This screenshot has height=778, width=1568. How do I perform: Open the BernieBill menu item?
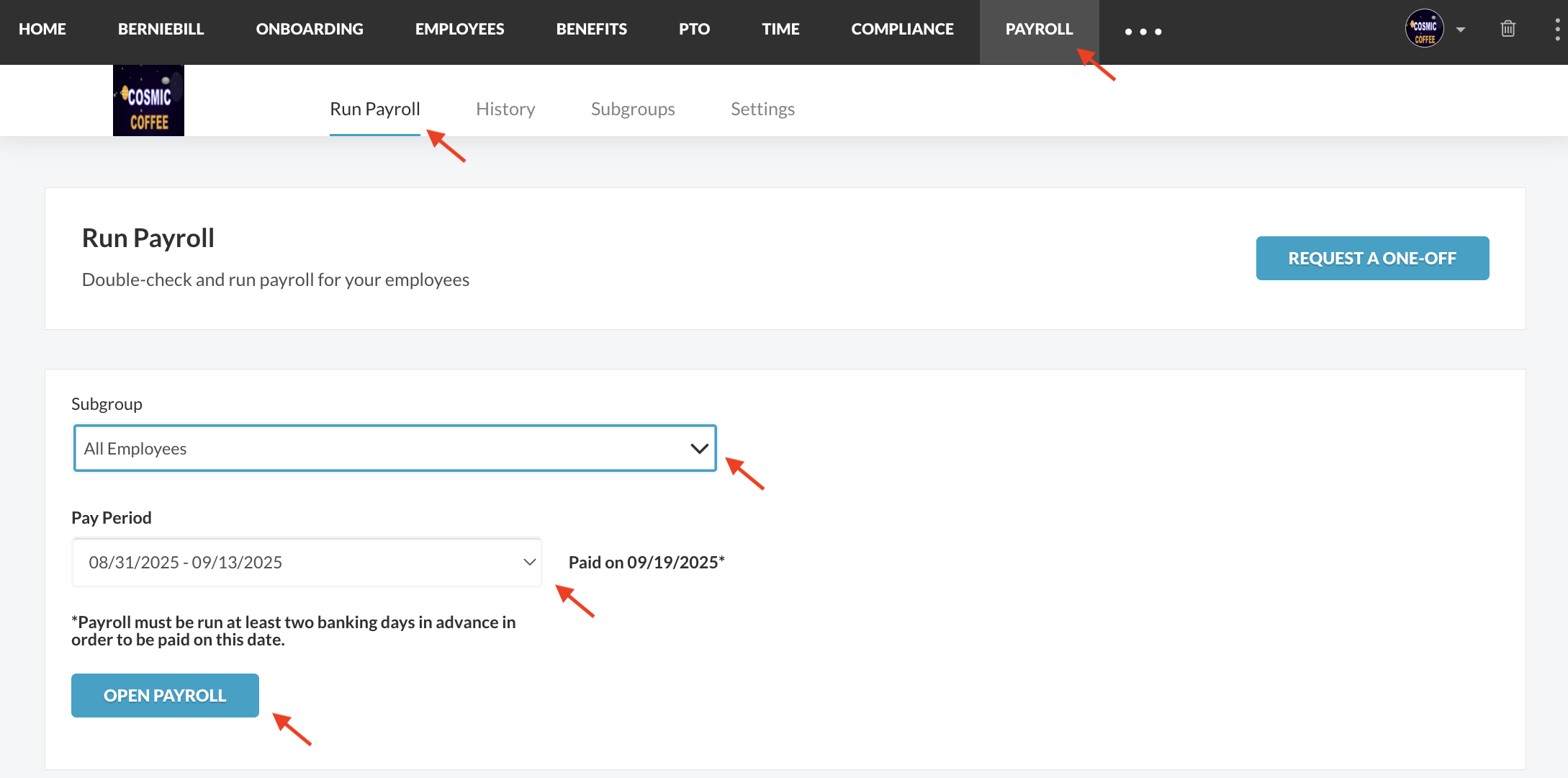pyautogui.click(x=161, y=29)
